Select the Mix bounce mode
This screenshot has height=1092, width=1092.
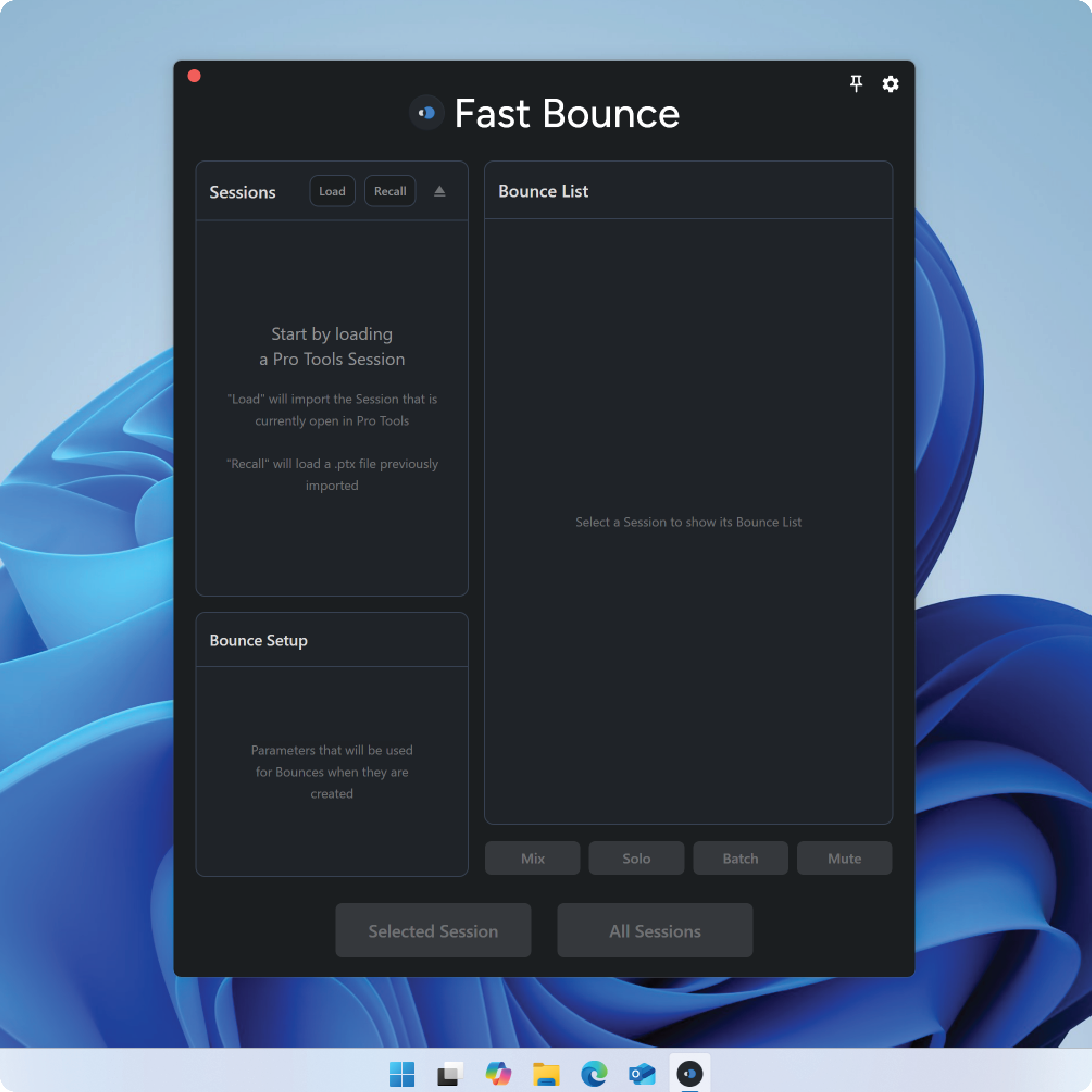(532, 858)
